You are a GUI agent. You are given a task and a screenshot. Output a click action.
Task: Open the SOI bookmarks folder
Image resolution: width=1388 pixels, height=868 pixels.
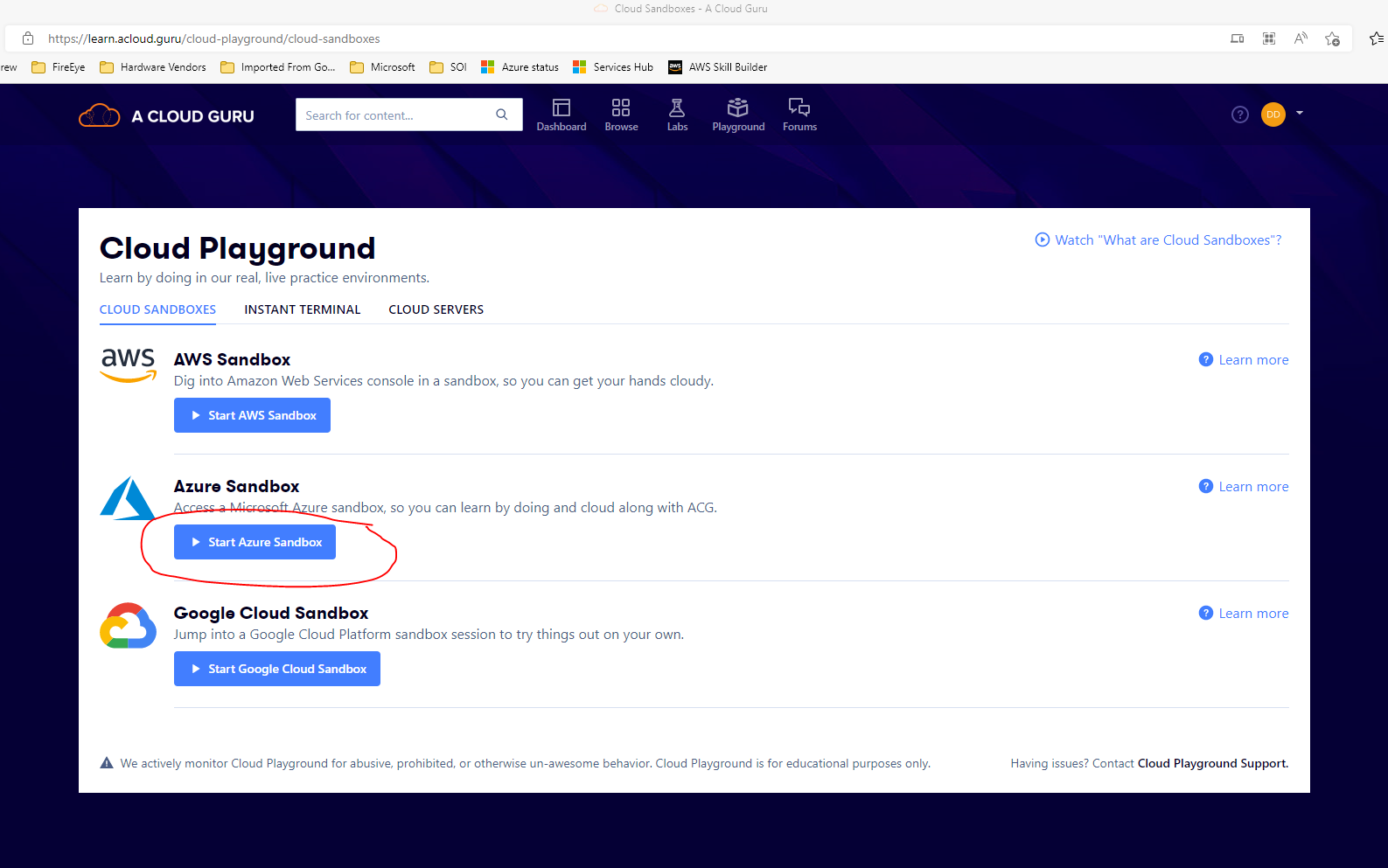[449, 67]
